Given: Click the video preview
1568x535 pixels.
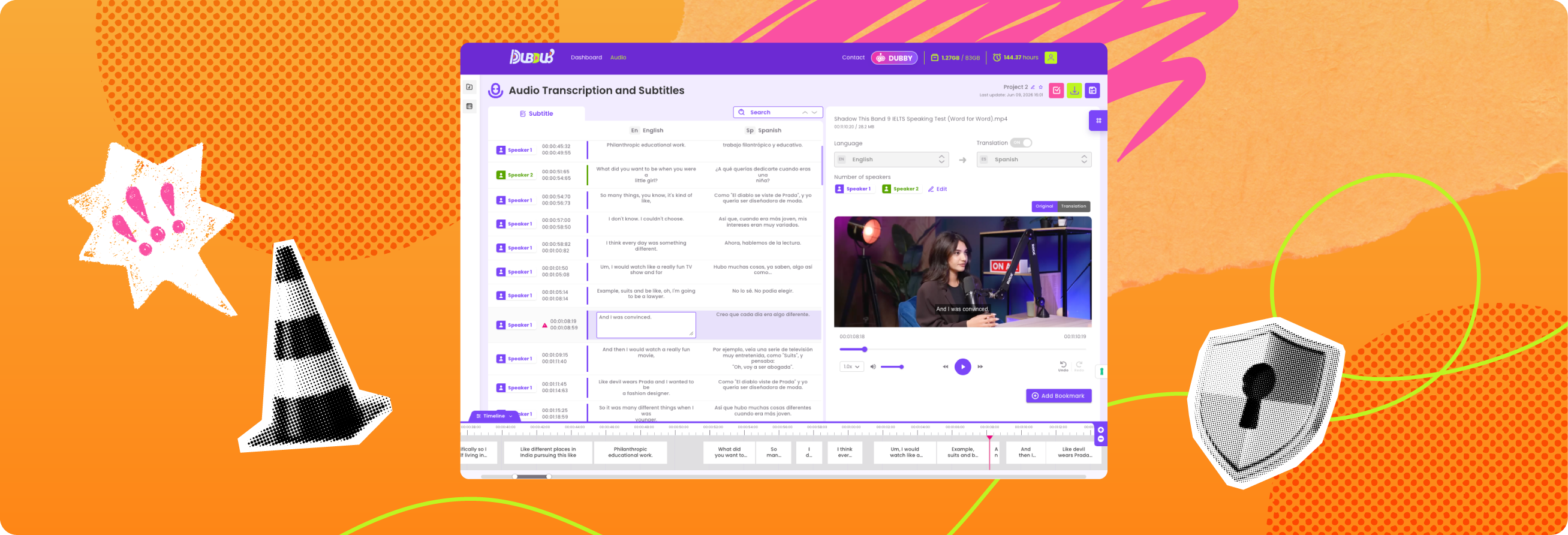Looking at the screenshot, I should point(962,272).
